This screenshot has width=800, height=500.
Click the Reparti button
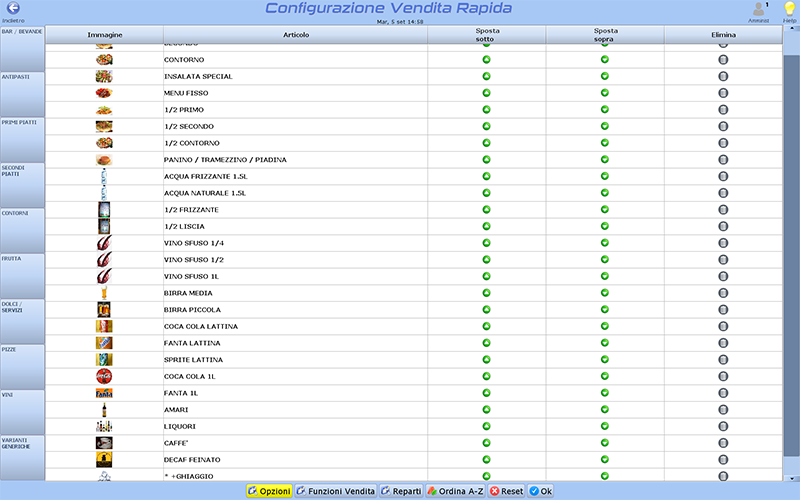point(401,491)
